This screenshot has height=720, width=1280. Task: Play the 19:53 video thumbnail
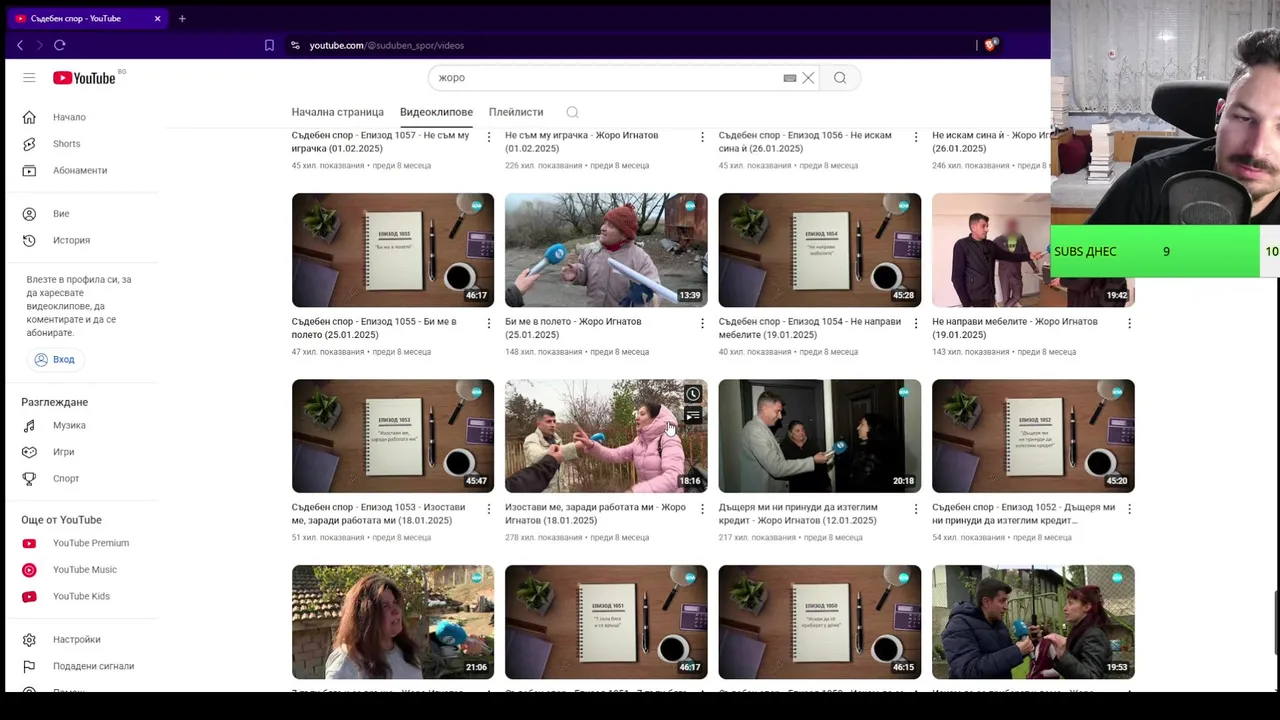pyautogui.click(x=1033, y=622)
